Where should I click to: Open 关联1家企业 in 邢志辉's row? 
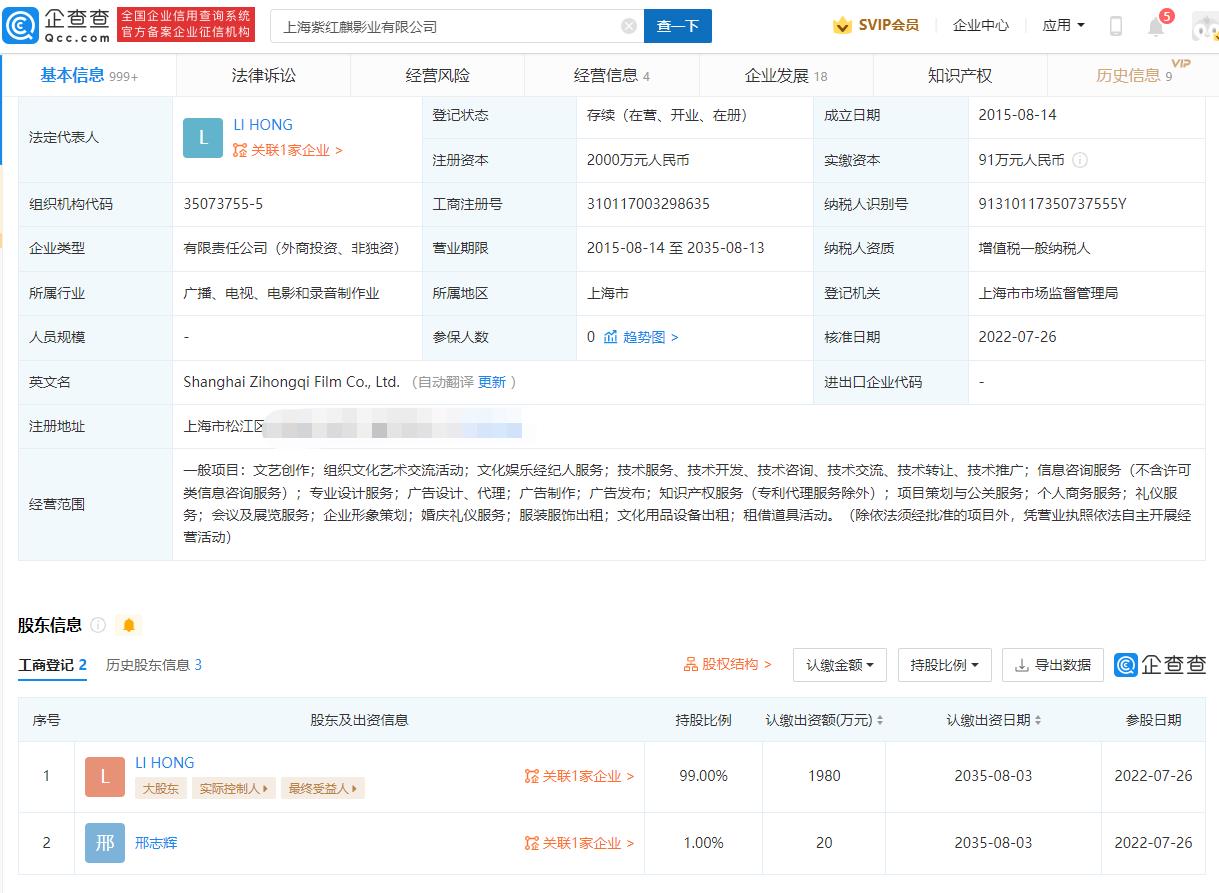pyautogui.click(x=580, y=843)
